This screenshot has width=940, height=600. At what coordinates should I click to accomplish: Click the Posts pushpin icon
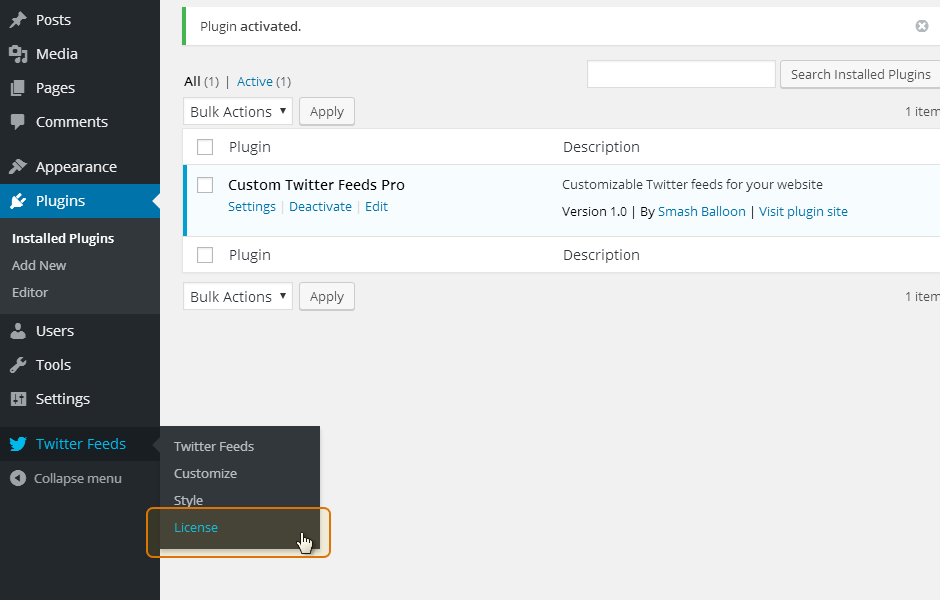pos(18,20)
